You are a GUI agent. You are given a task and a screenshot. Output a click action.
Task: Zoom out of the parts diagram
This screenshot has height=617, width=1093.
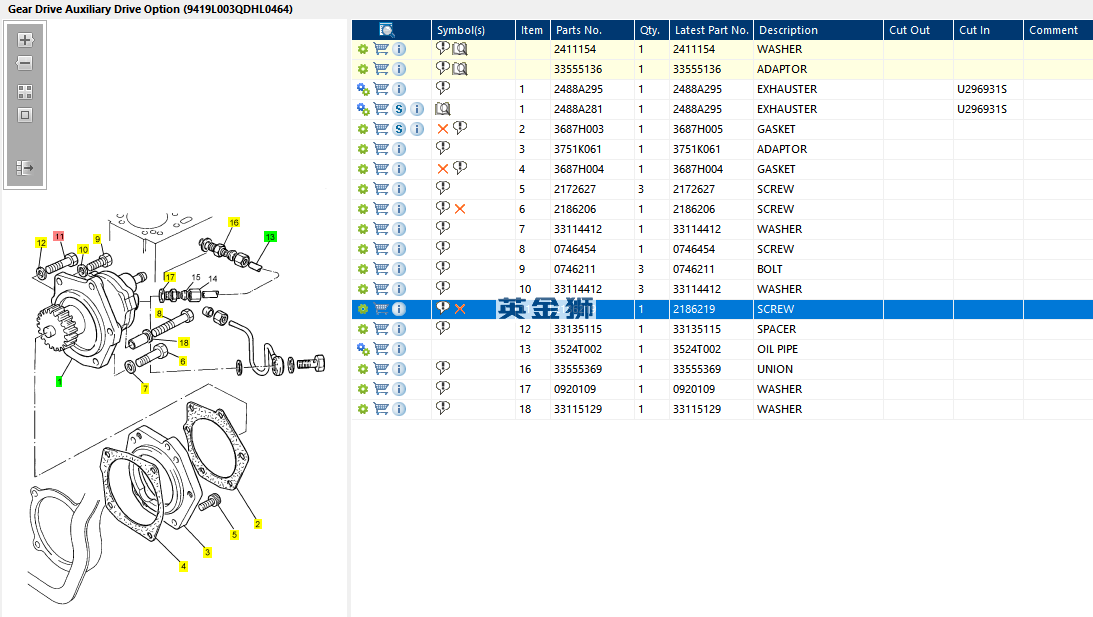click(x=25, y=63)
